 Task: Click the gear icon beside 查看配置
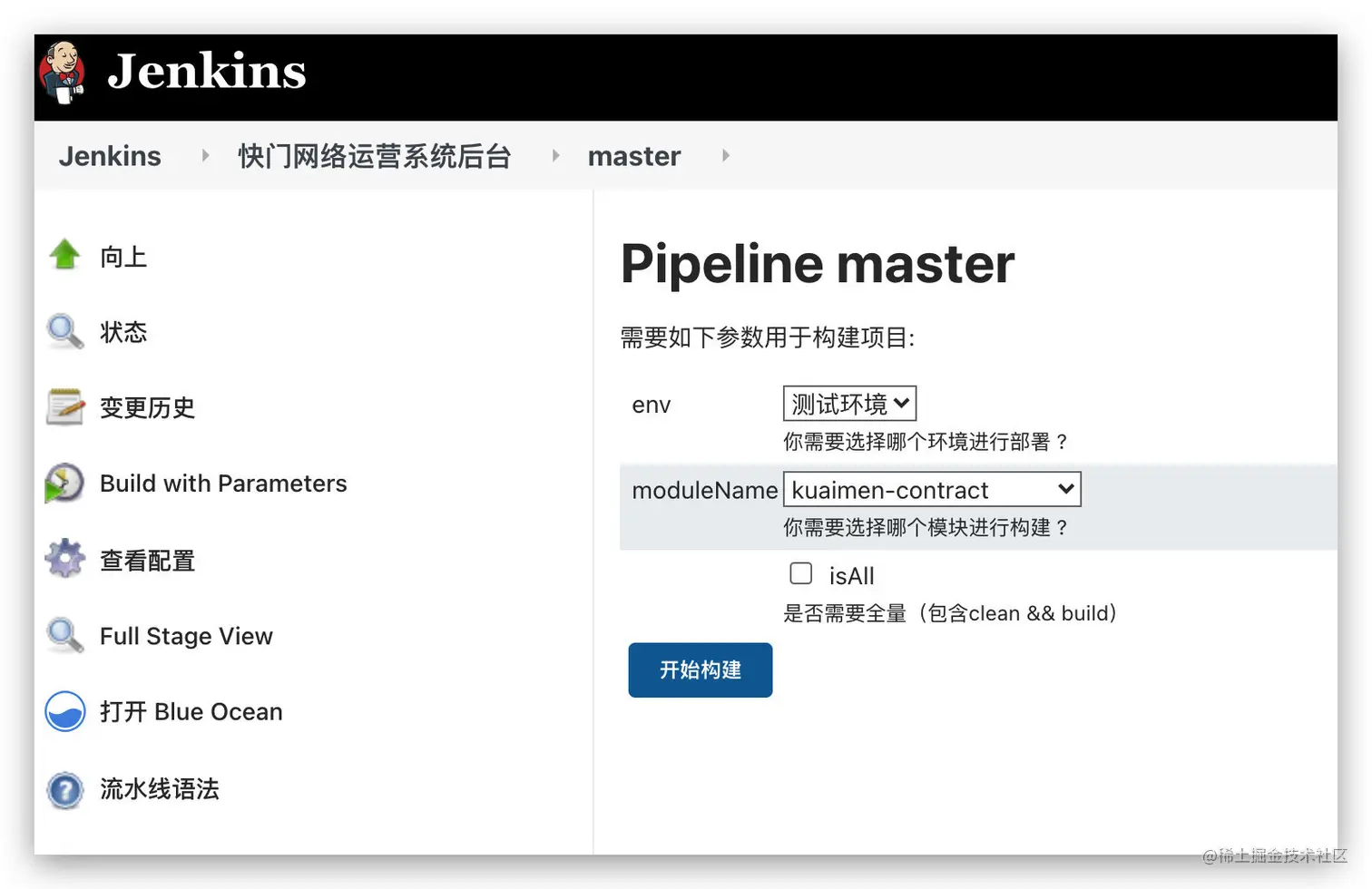pyautogui.click(x=65, y=559)
